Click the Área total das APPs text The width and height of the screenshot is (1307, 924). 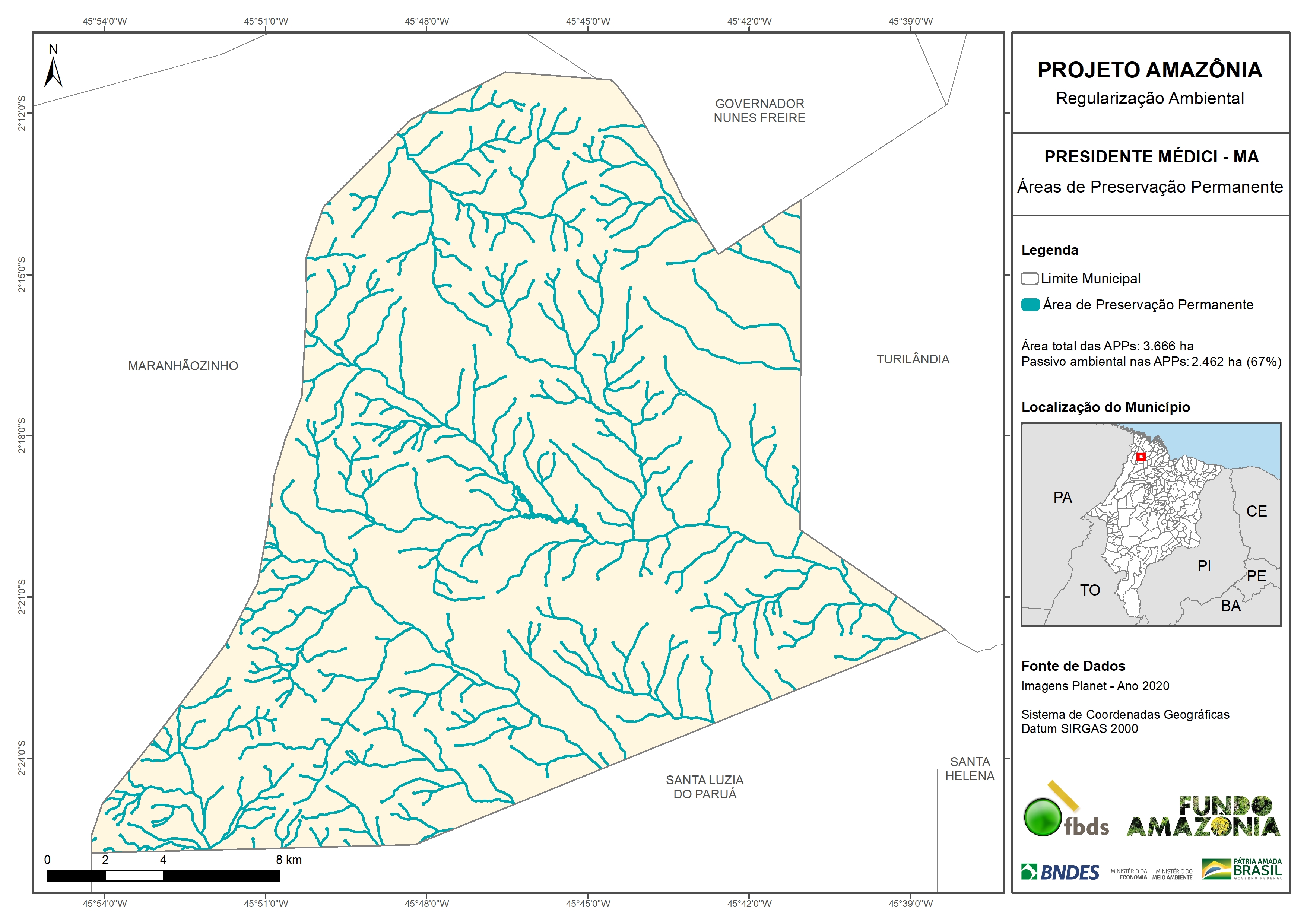tap(1107, 346)
